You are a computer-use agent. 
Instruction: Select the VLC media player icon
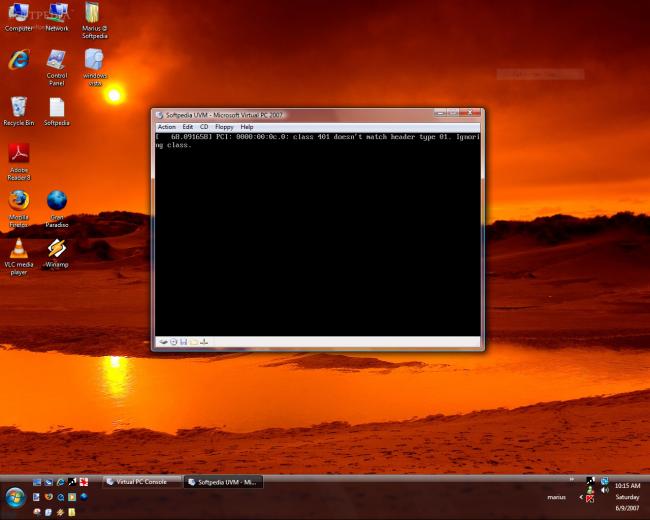pos(19,257)
